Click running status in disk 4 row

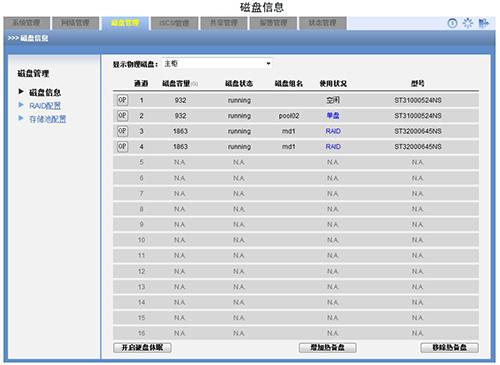239,147
